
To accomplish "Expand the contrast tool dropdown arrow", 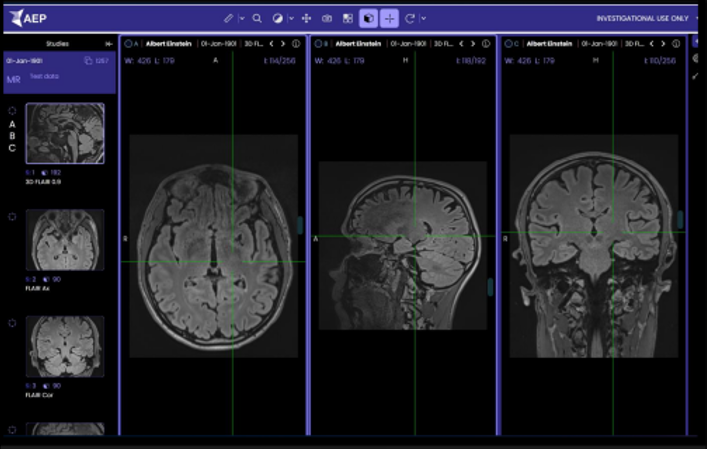I will coord(291,18).
